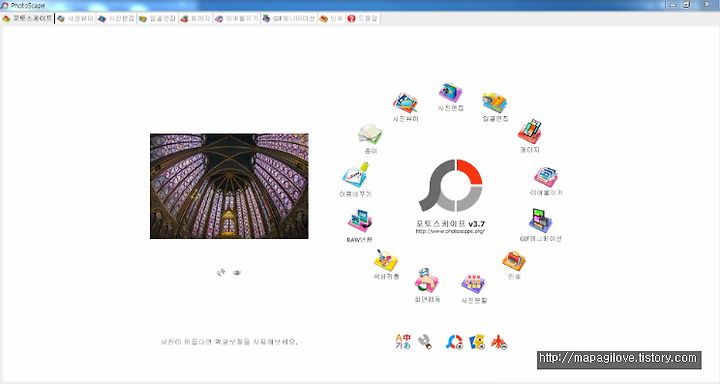Switch to the 포토스케이프 home tab
This screenshot has height=384, width=720.
pyautogui.click(x=27, y=18)
